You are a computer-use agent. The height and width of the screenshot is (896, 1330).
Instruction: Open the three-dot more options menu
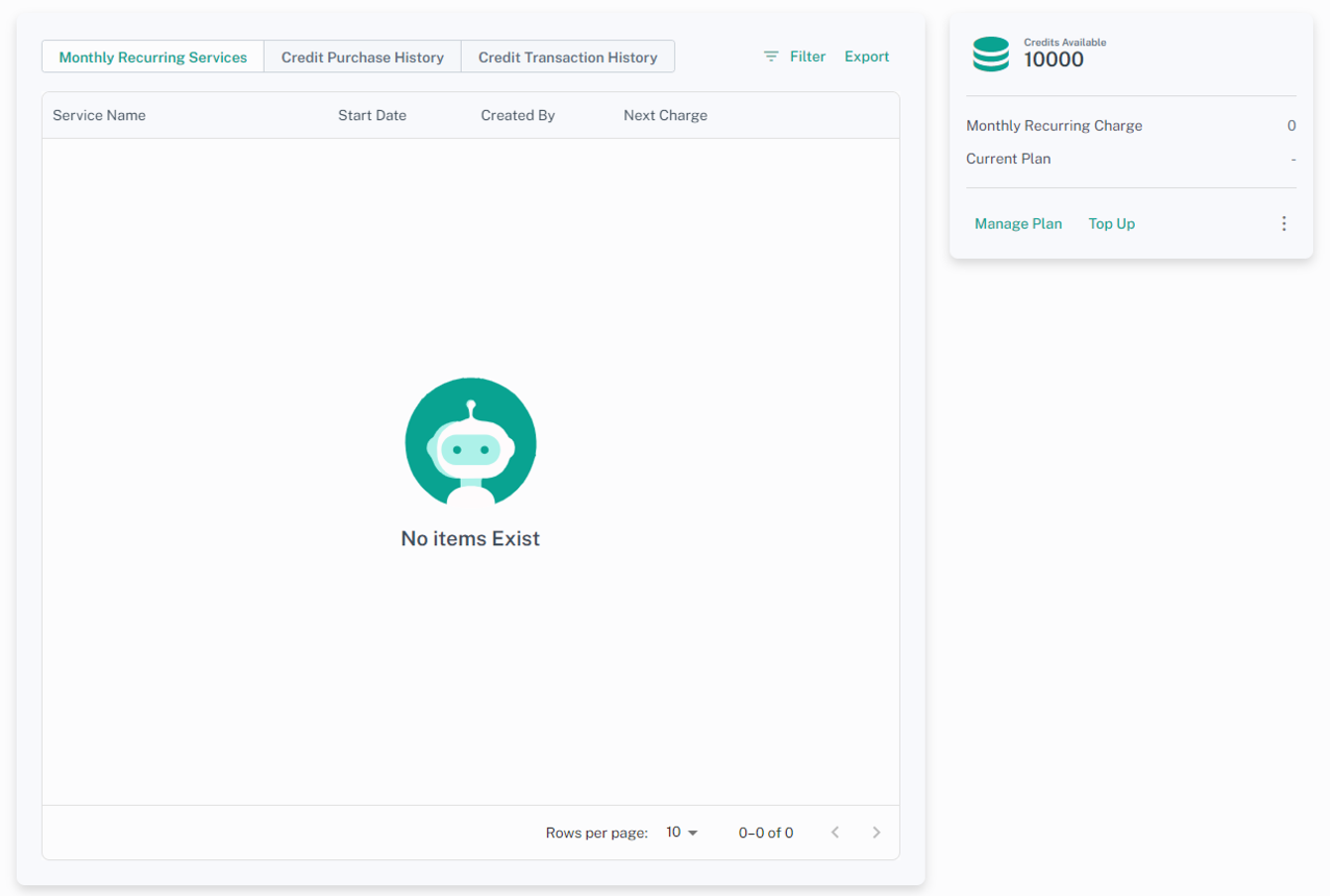[1283, 224]
